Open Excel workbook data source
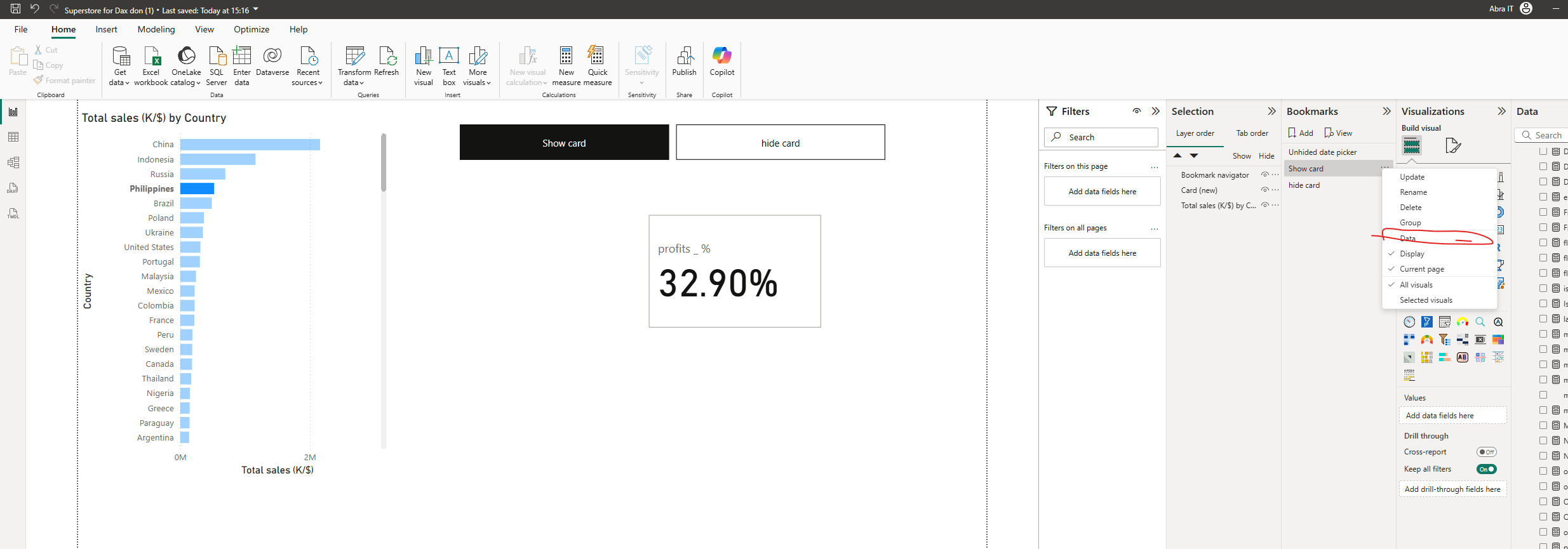The width and height of the screenshot is (1568, 549). (151, 66)
